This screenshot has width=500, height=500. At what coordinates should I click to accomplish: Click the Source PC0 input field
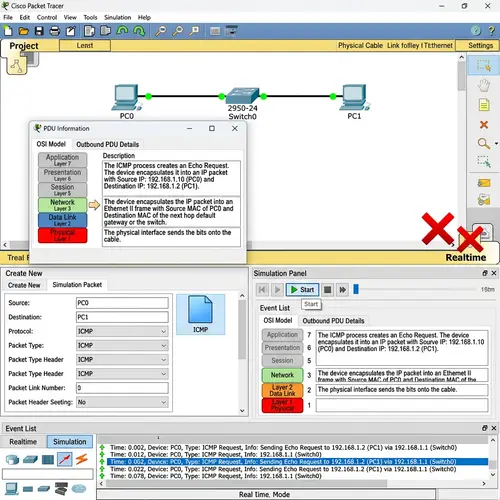(122, 303)
